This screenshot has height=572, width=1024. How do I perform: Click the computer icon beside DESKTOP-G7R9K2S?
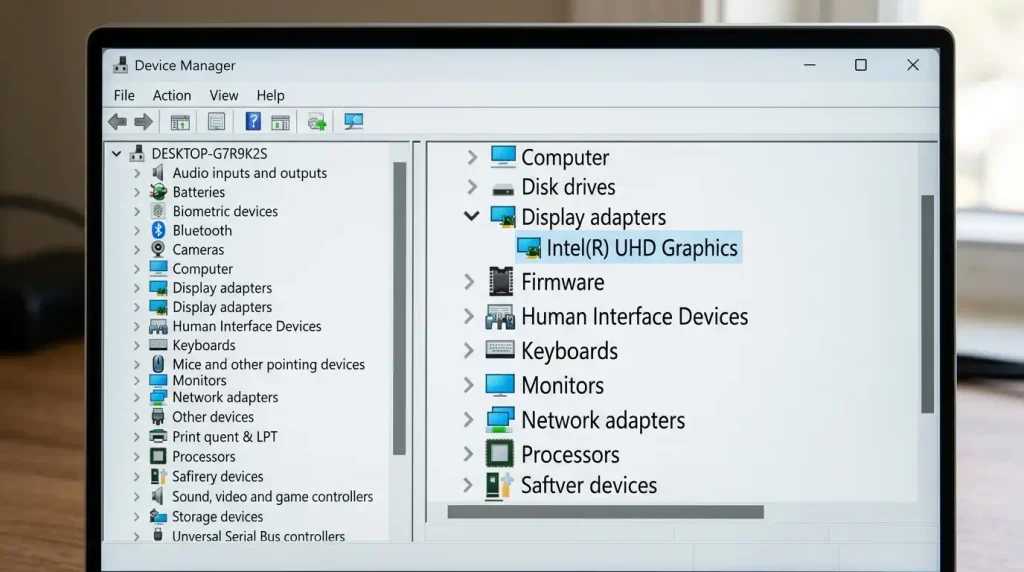137,153
